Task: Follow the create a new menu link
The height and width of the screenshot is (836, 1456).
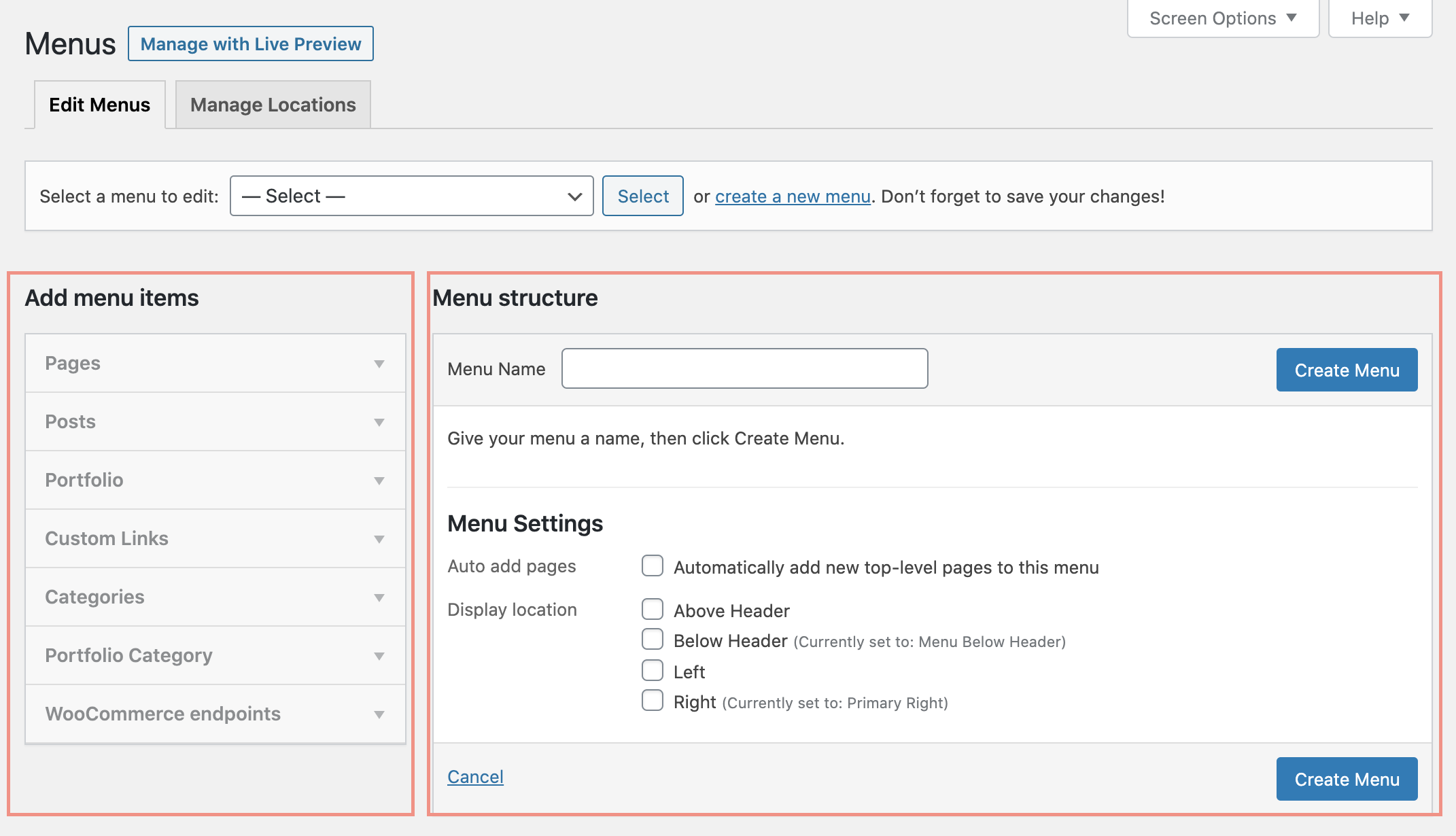Action: (x=793, y=196)
